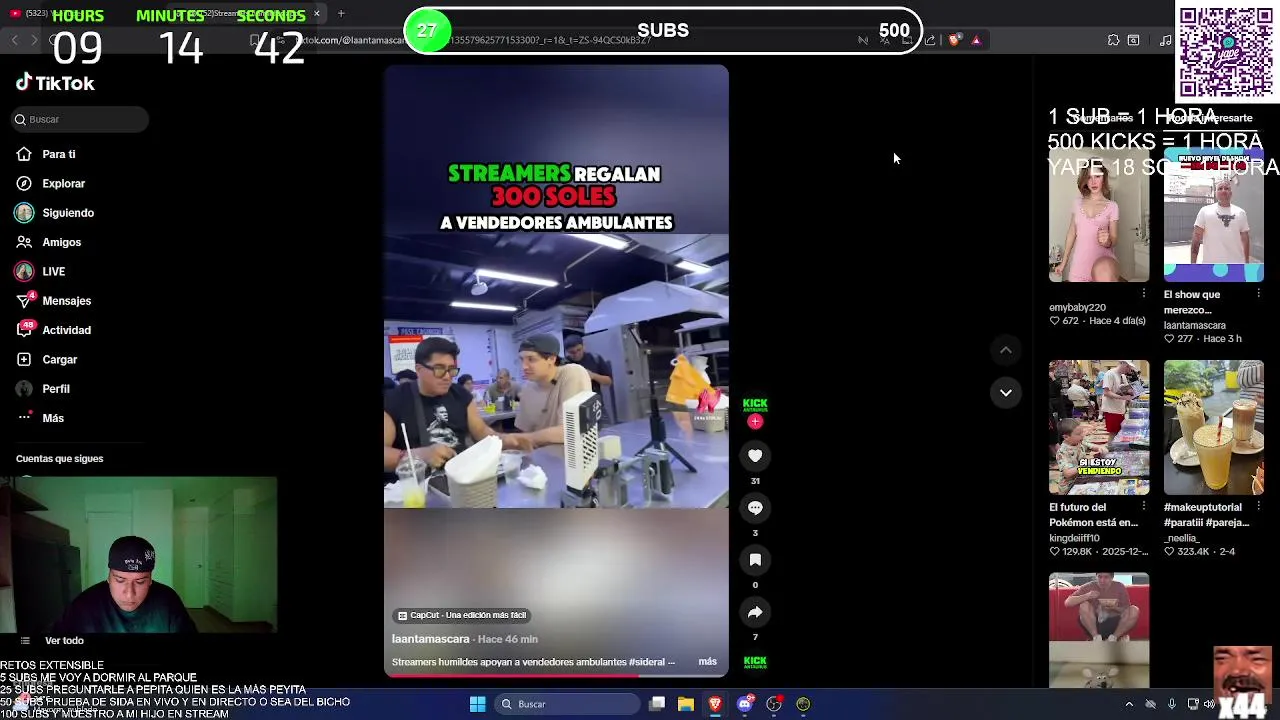Open Brave Shields lion icon
The height and width of the screenshot is (720, 1280).
pyautogui.click(x=954, y=40)
